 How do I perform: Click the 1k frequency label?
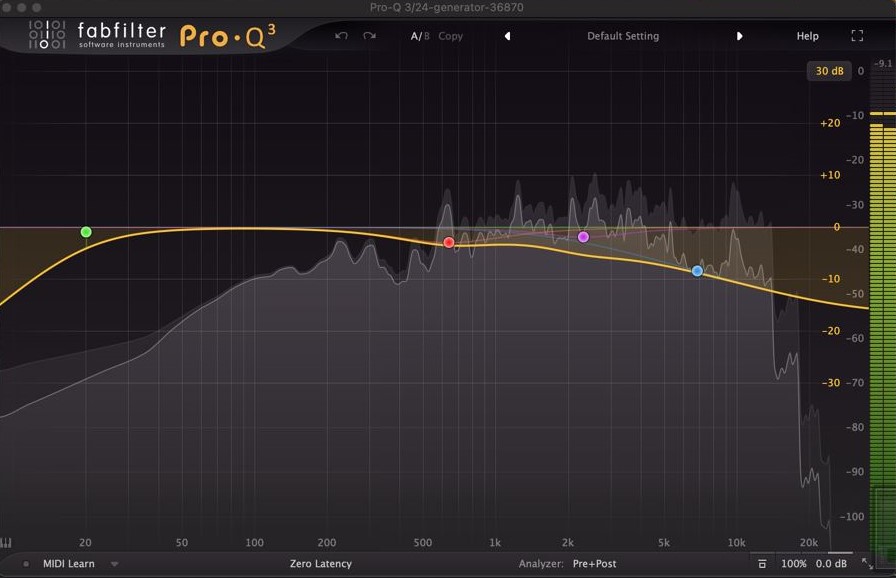coord(495,543)
